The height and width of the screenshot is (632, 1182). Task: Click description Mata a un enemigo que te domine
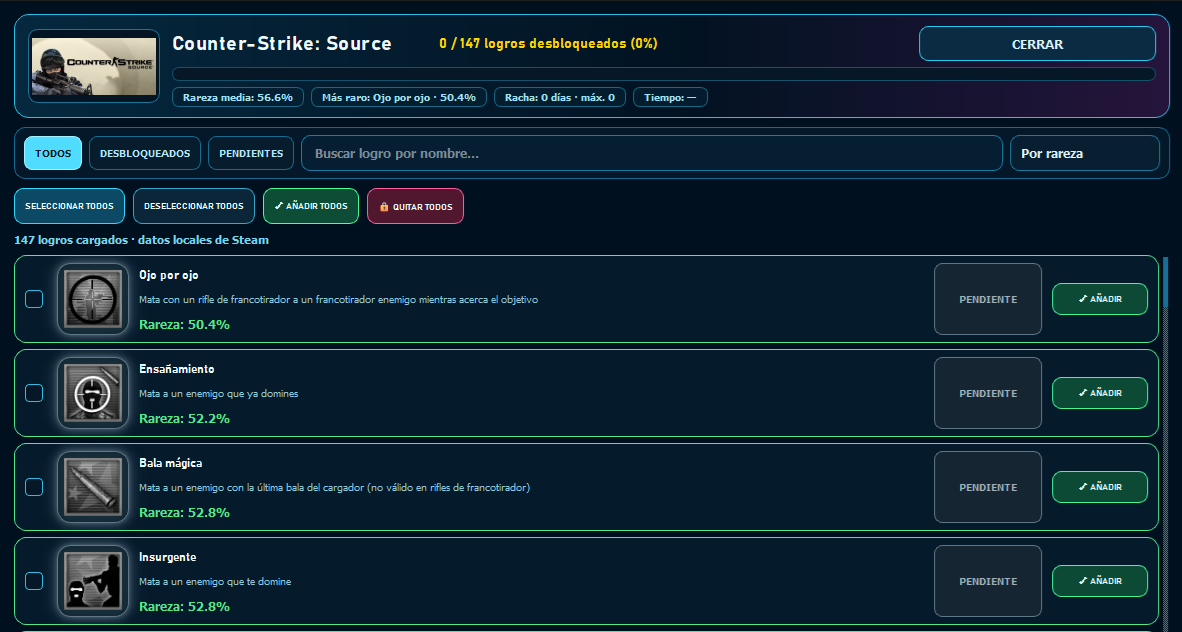click(x=215, y=581)
